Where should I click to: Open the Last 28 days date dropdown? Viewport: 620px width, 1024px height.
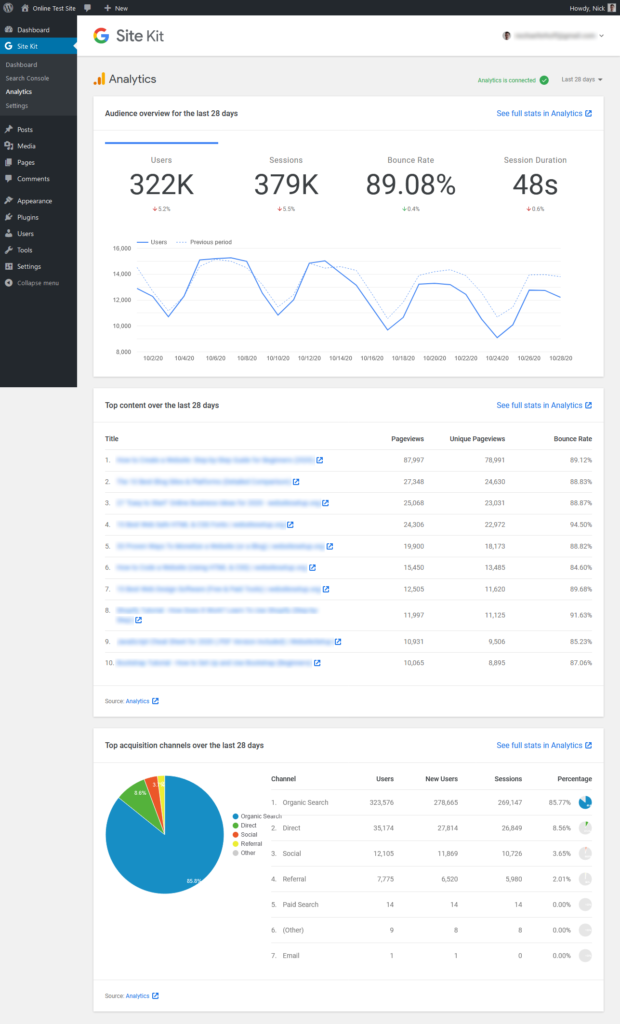(582, 79)
